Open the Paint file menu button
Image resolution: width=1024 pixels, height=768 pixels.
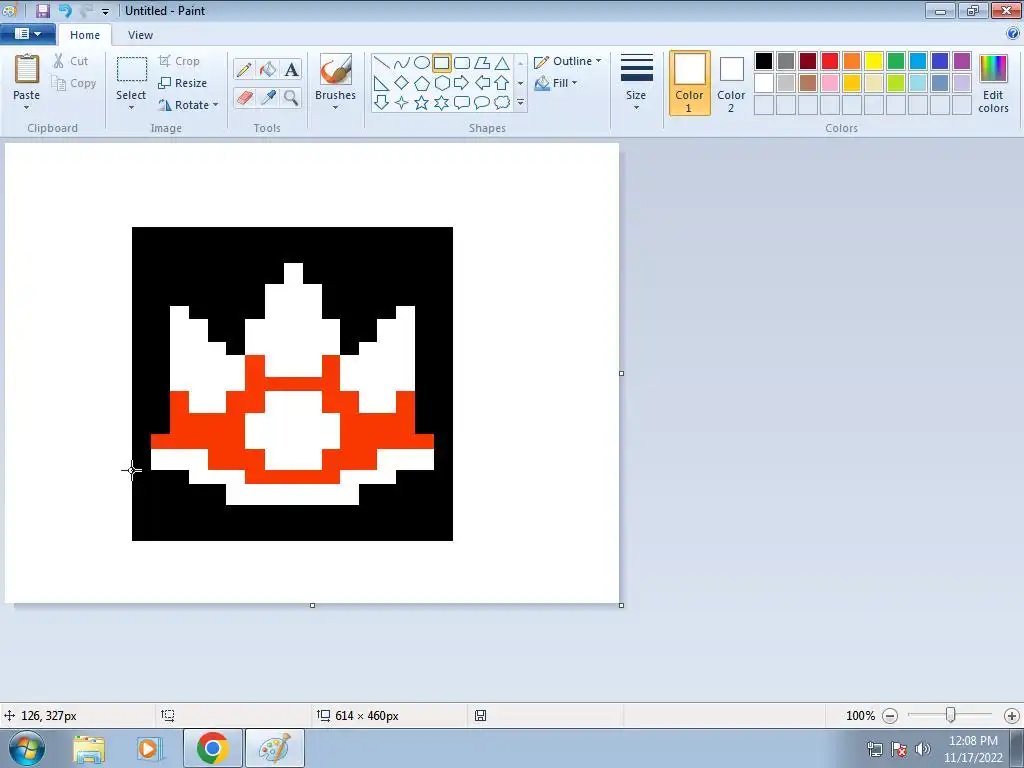click(27, 34)
